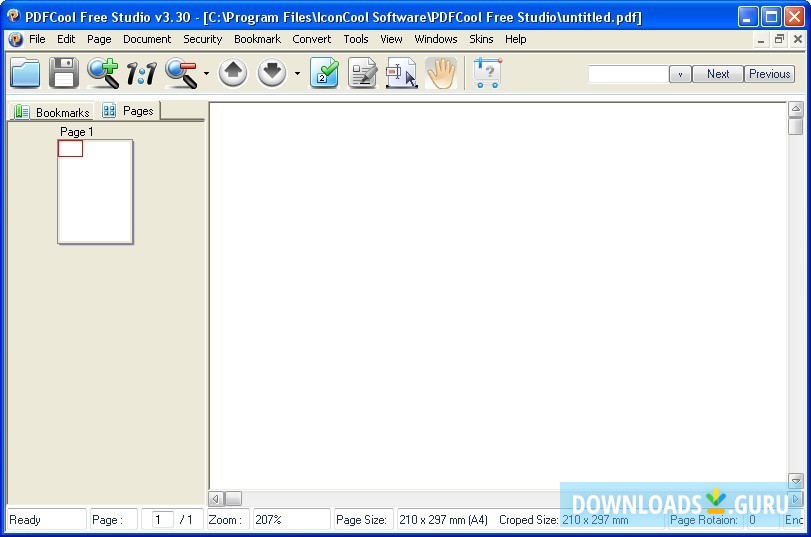Image resolution: width=811 pixels, height=537 pixels.
Task: Open the Page menu
Action: pos(99,39)
